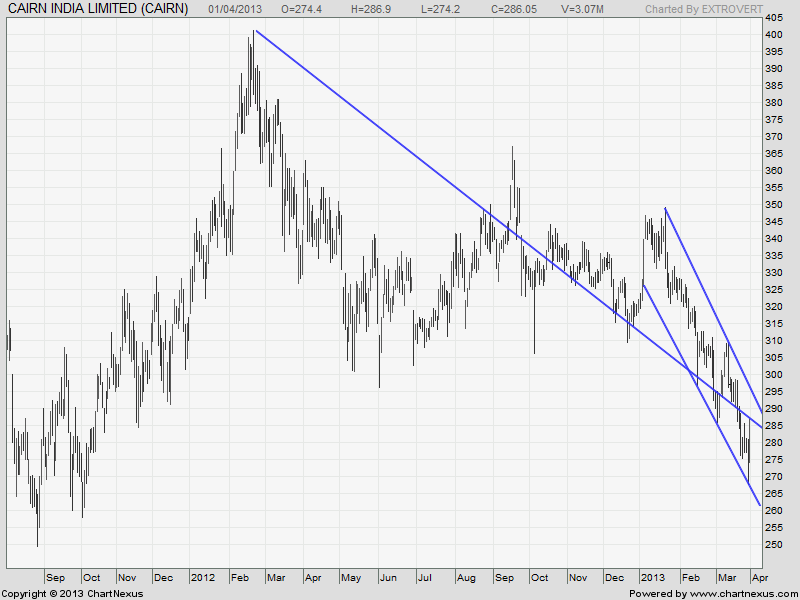Click the Jun label on time axis
800x600 pixels.
(388, 578)
